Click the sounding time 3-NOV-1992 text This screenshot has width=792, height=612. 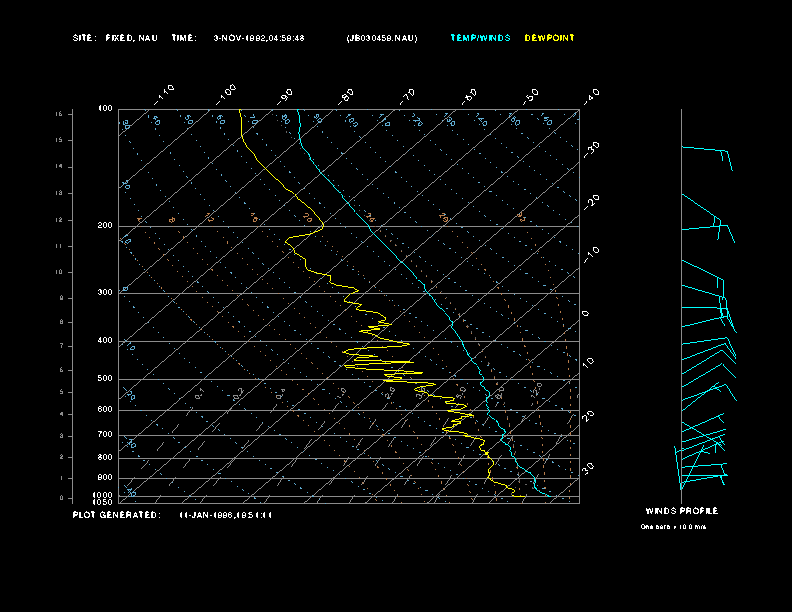259,38
